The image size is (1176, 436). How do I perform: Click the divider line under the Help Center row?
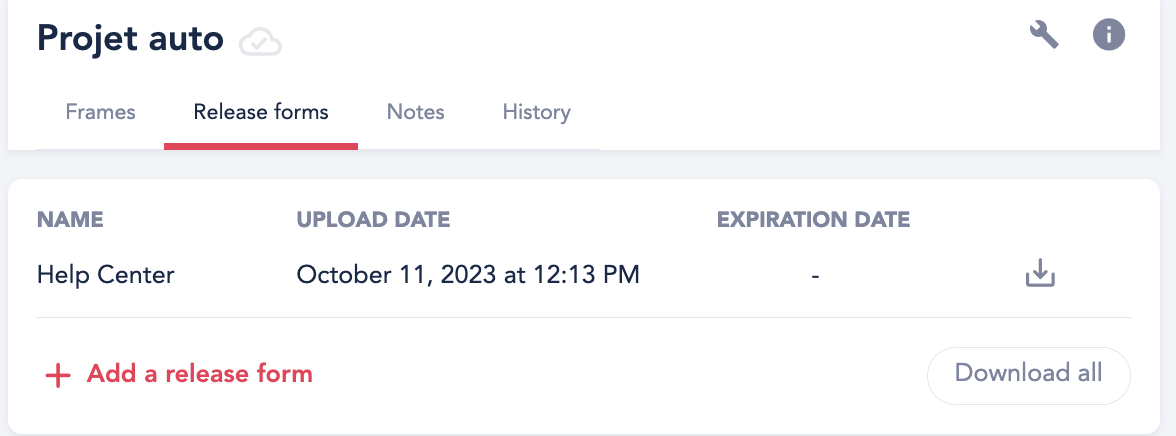[x=584, y=317]
